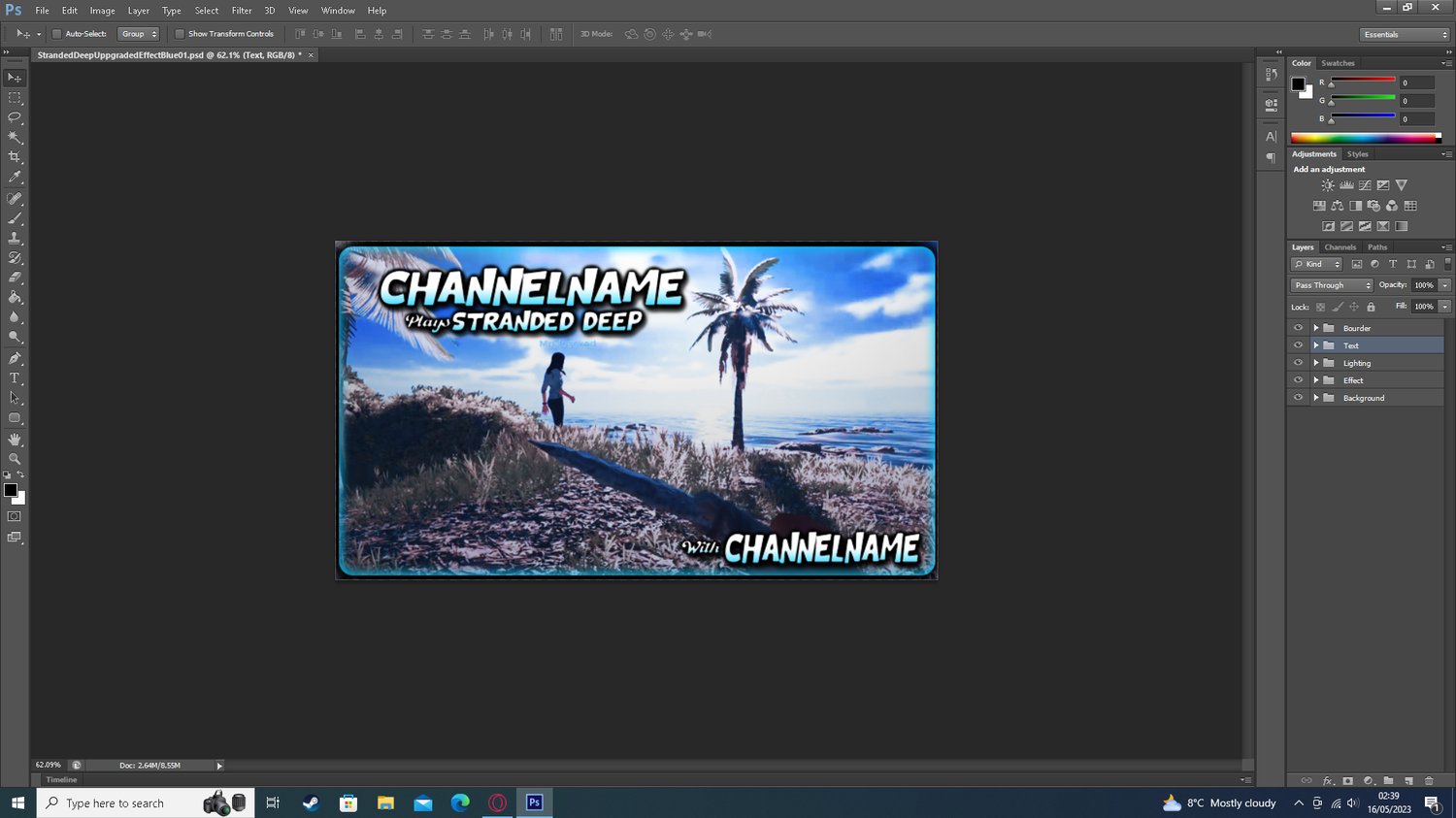Viewport: 1456px width, 818px height.
Task: Select the Magic Wand tool
Action: [15, 137]
